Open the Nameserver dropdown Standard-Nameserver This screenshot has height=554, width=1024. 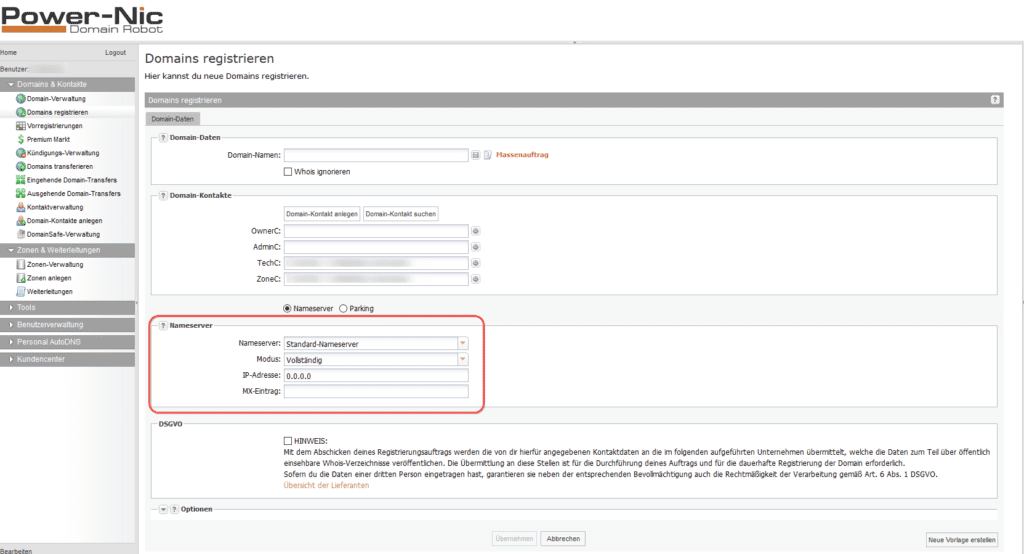pos(462,344)
